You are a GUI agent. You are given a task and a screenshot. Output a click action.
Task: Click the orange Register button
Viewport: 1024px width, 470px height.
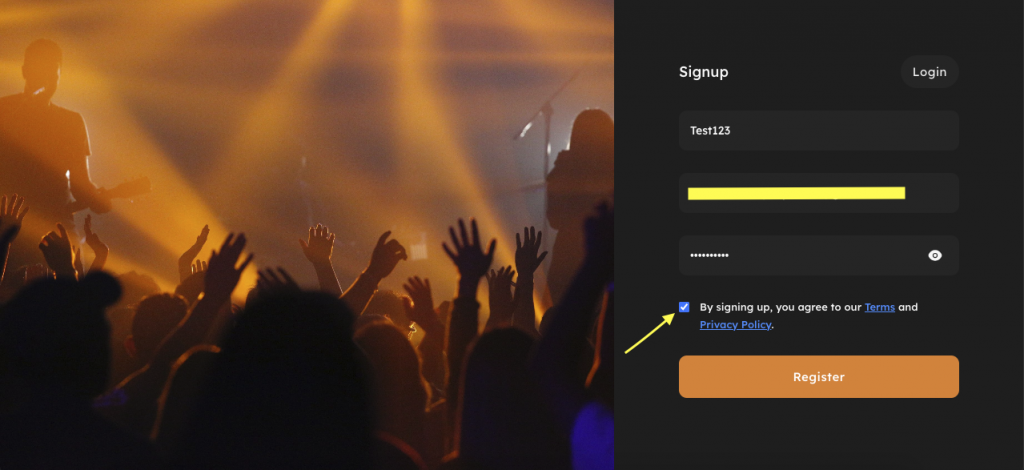pyautogui.click(x=818, y=377)
